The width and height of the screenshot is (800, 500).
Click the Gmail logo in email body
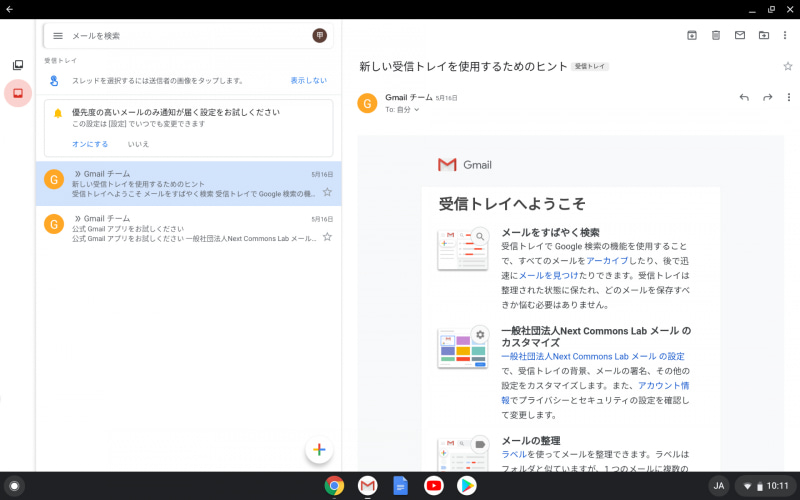pyautogui.click(x=465, y=165)
